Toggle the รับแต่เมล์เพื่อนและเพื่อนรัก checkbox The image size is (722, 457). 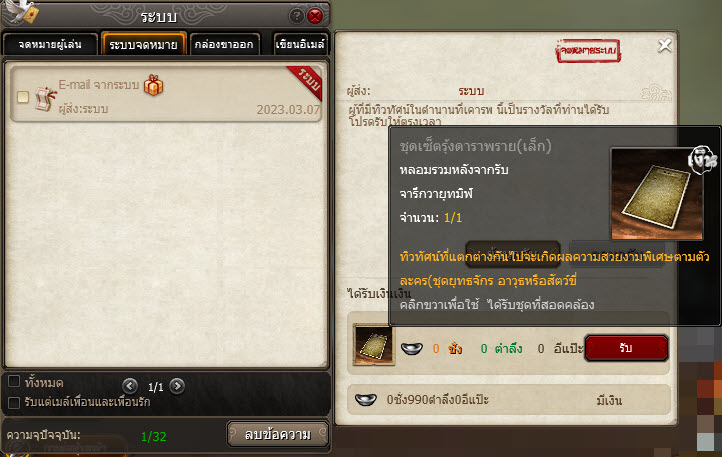pyautogui.click(x=14, y=403)
